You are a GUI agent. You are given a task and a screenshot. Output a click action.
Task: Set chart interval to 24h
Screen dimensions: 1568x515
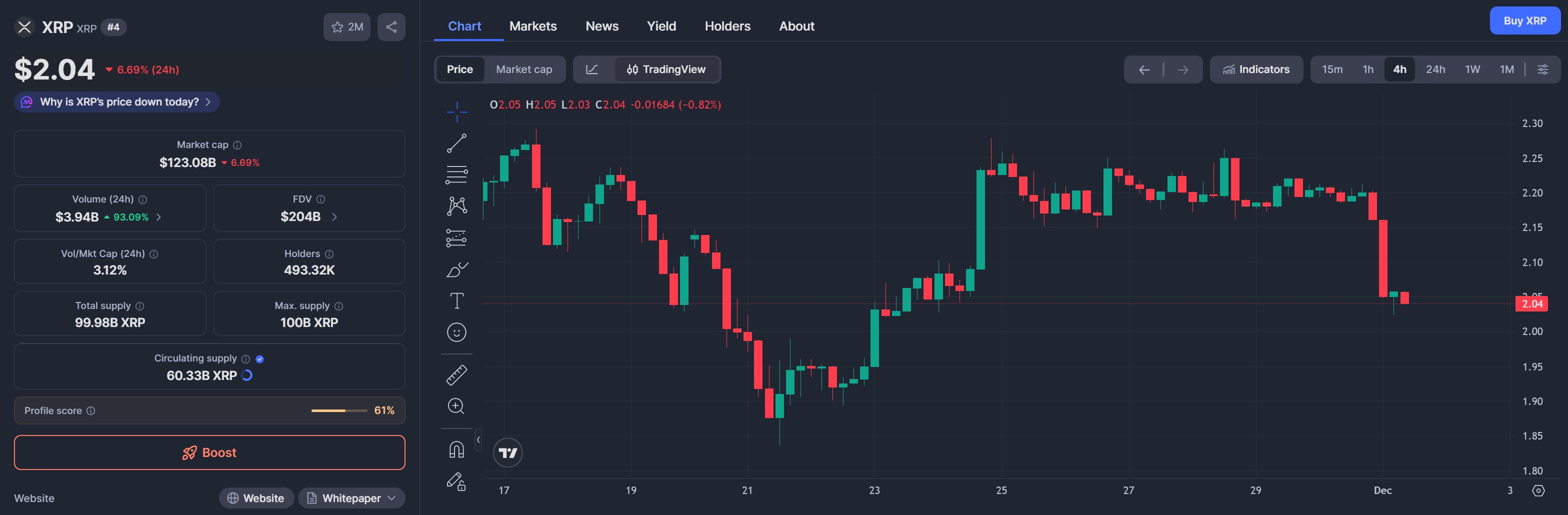pyautogui.click(x=1434, y=69)
